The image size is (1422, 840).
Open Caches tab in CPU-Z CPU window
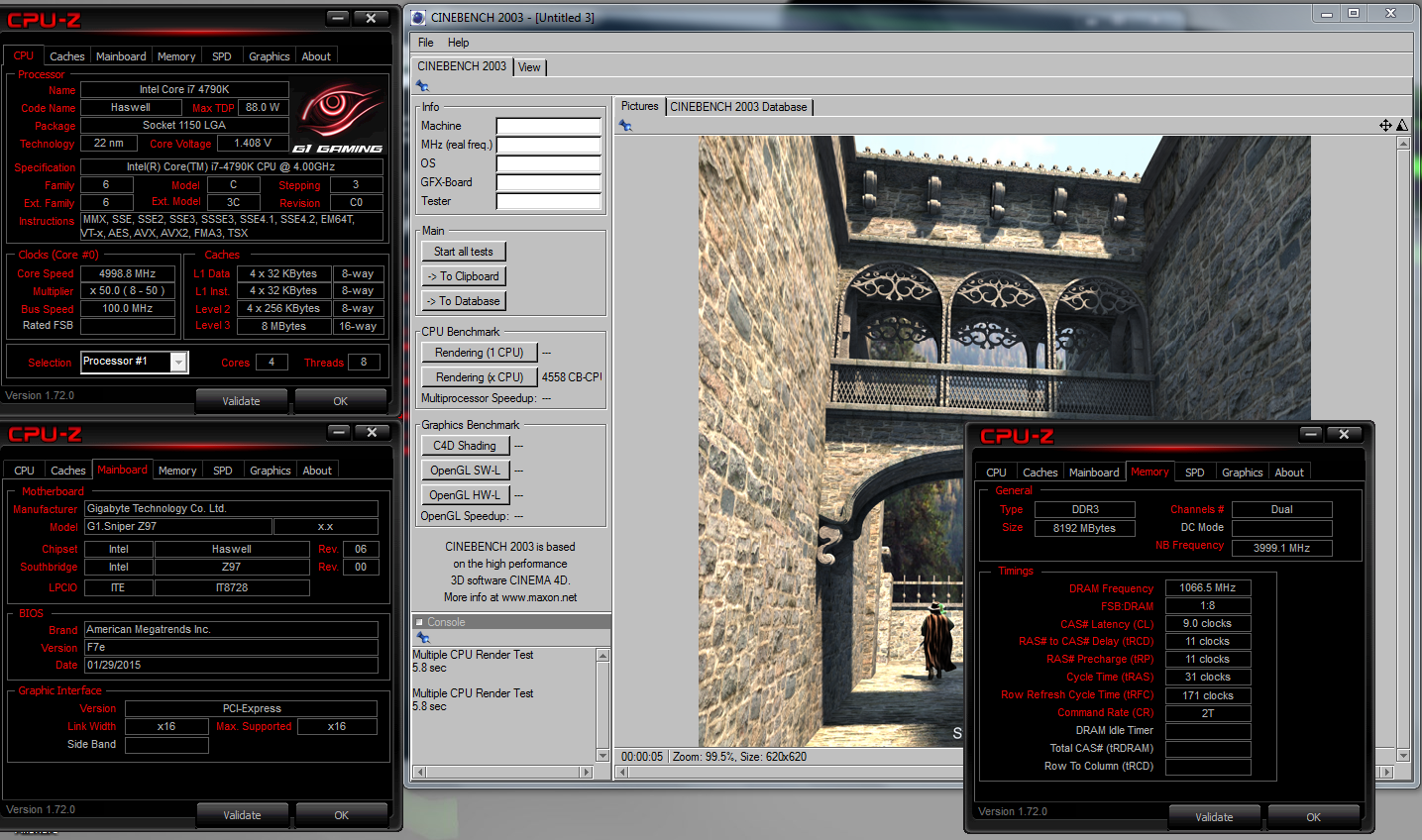point(67,56)
